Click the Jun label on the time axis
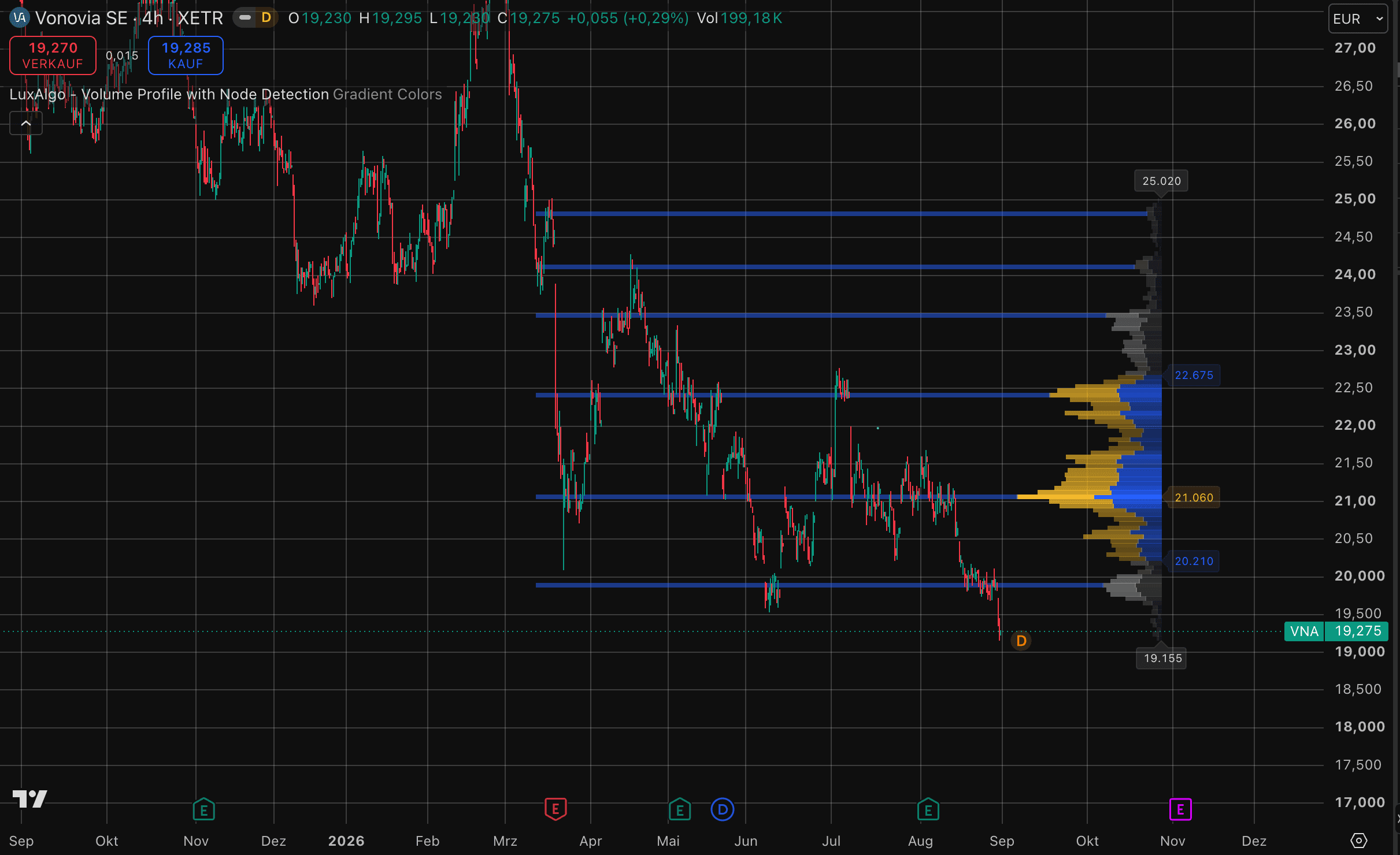The width and height of the screenshot is (1400, 855). [746, 841]
